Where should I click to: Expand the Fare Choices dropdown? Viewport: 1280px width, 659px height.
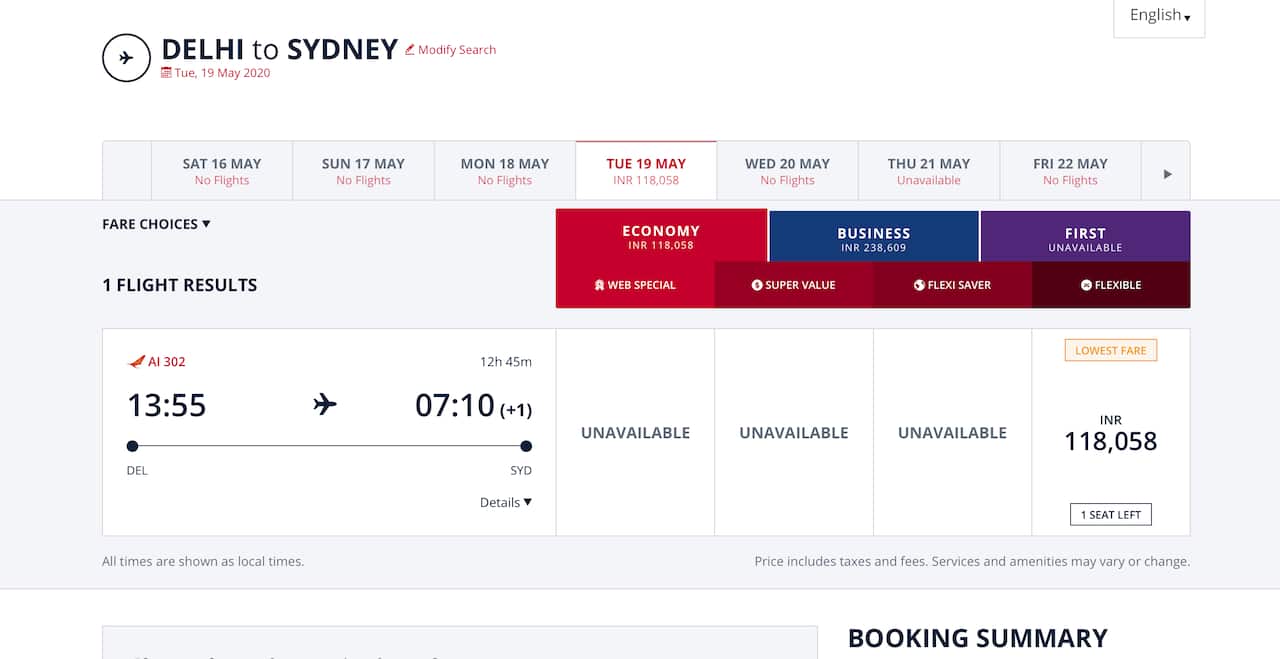coord(156,224)
